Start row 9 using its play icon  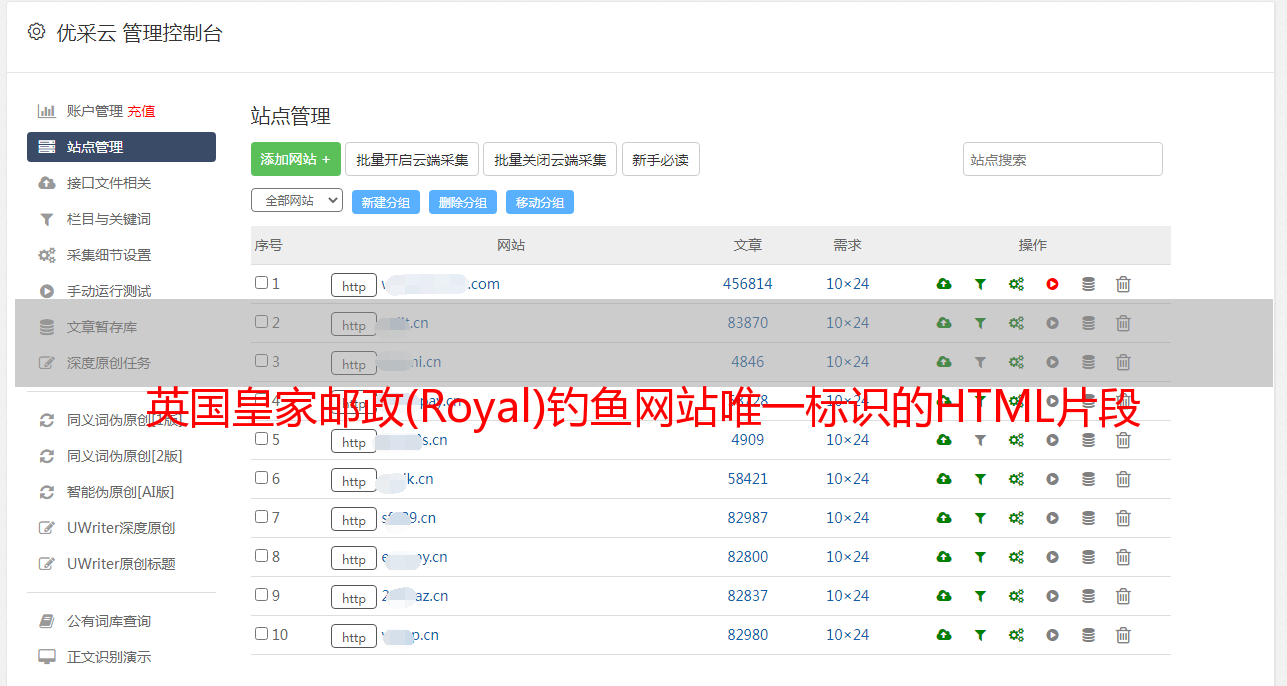pos(1052,596)
